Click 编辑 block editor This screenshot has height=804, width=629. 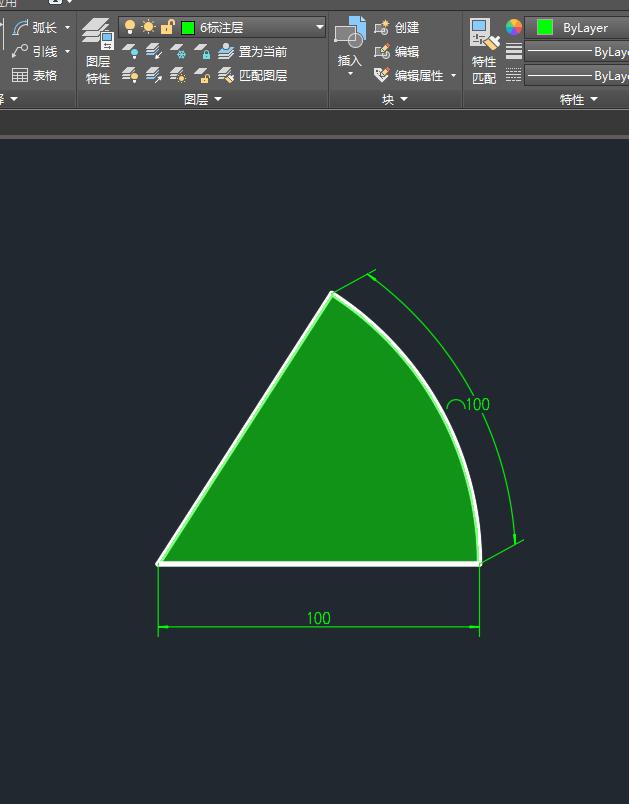397,51
